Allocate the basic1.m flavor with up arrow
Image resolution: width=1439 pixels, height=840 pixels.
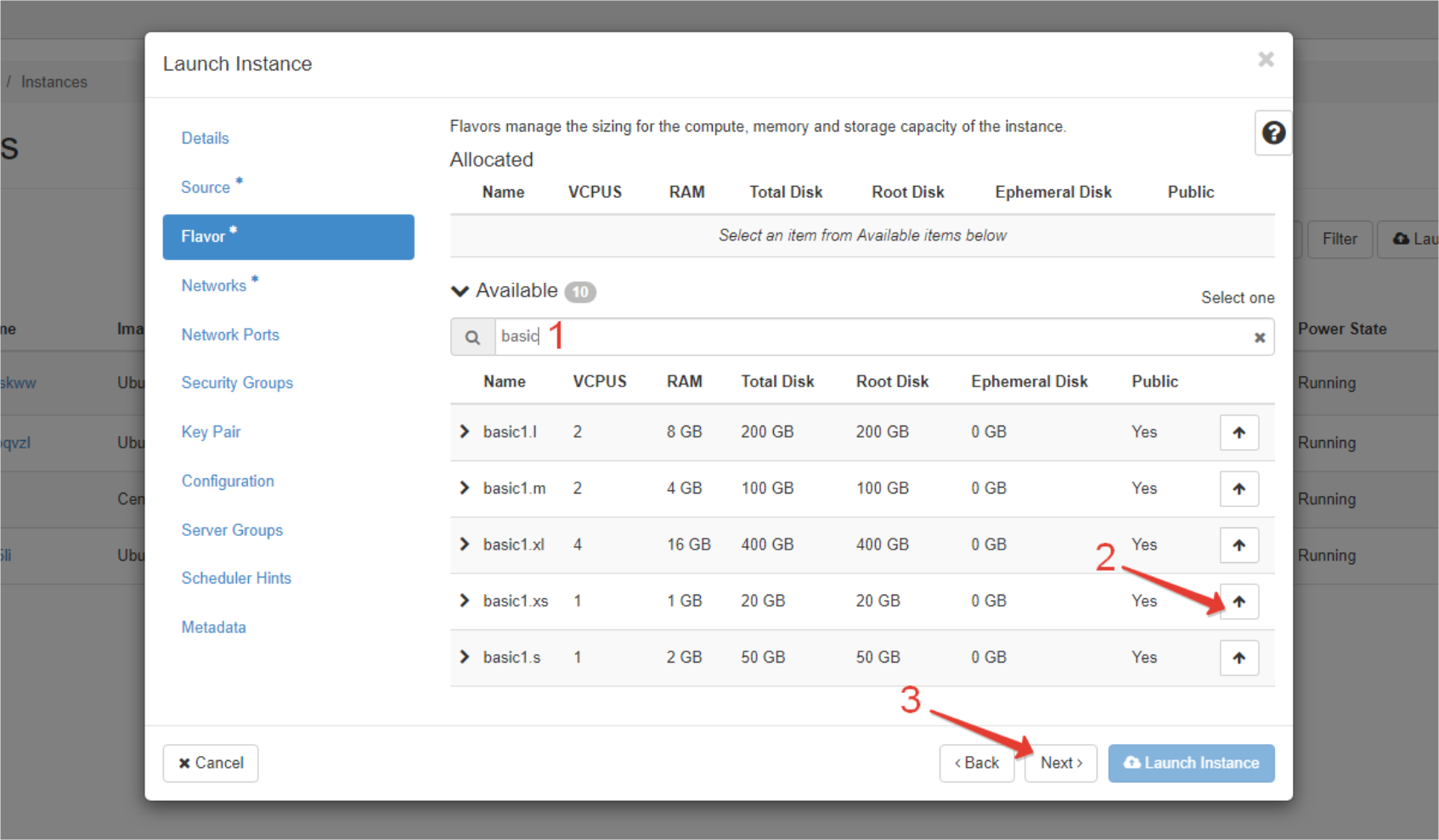pyautogui.click(x=1239, y=489)
